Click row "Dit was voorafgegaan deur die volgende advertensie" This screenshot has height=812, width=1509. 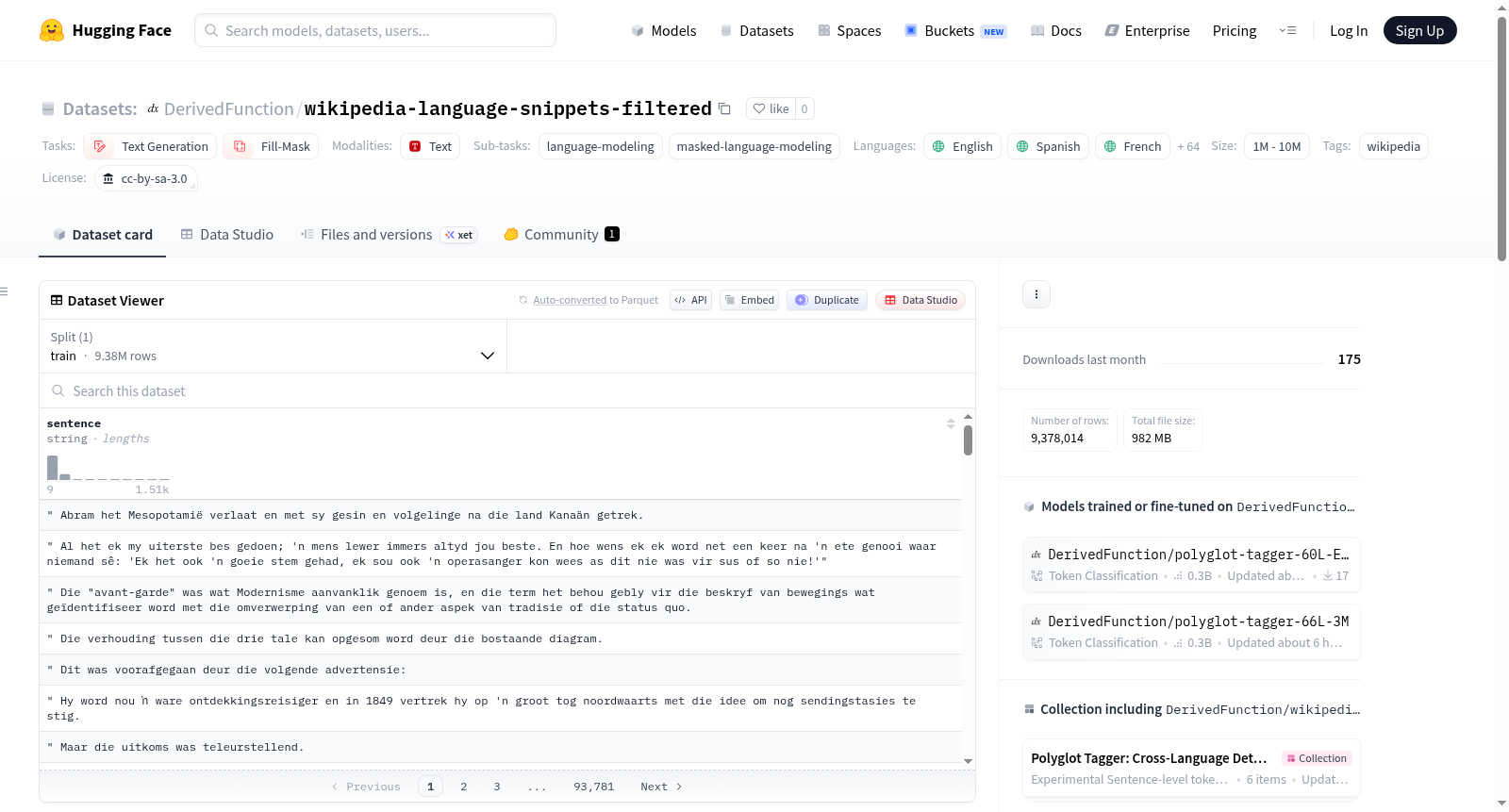click(x=500, y=670)
